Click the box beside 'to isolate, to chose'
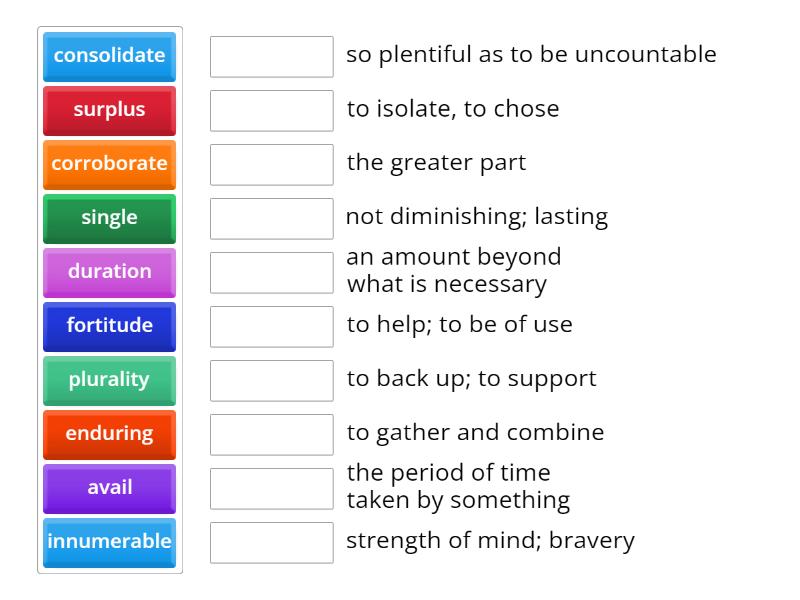The width and height of the screenshot is (800, 600). [272, 110]
